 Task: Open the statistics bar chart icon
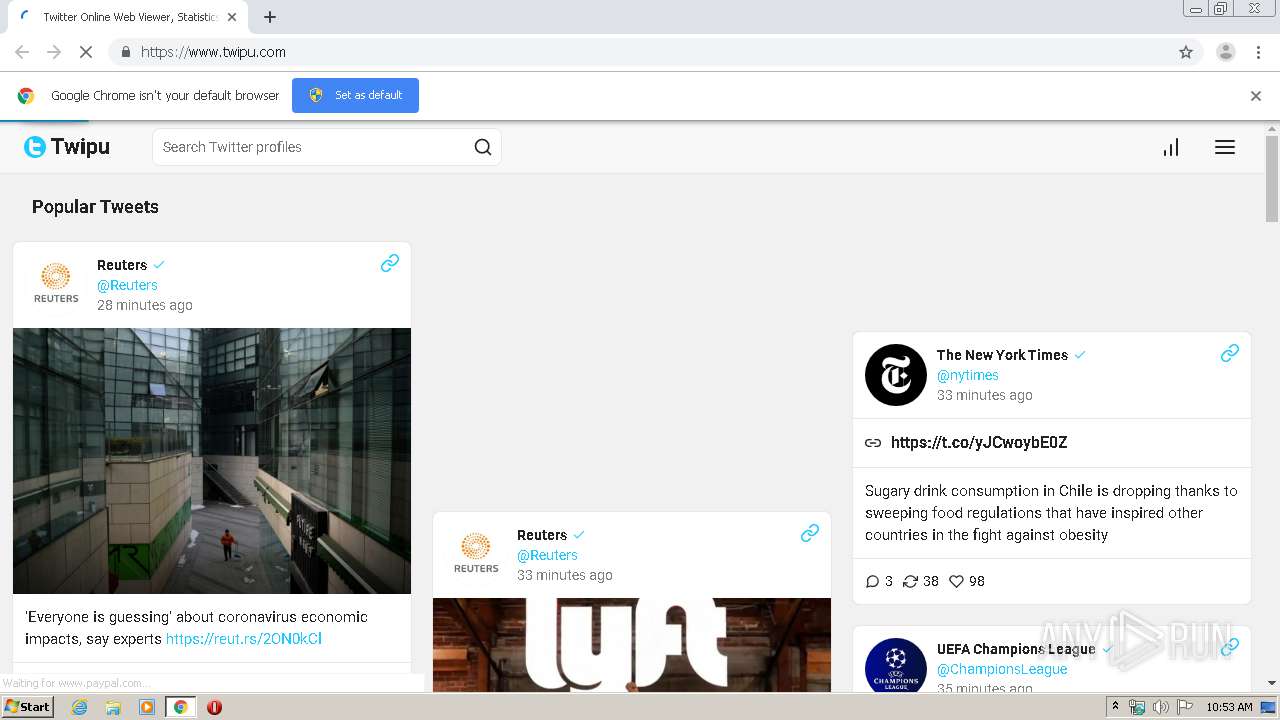[x=1171, y=147]
